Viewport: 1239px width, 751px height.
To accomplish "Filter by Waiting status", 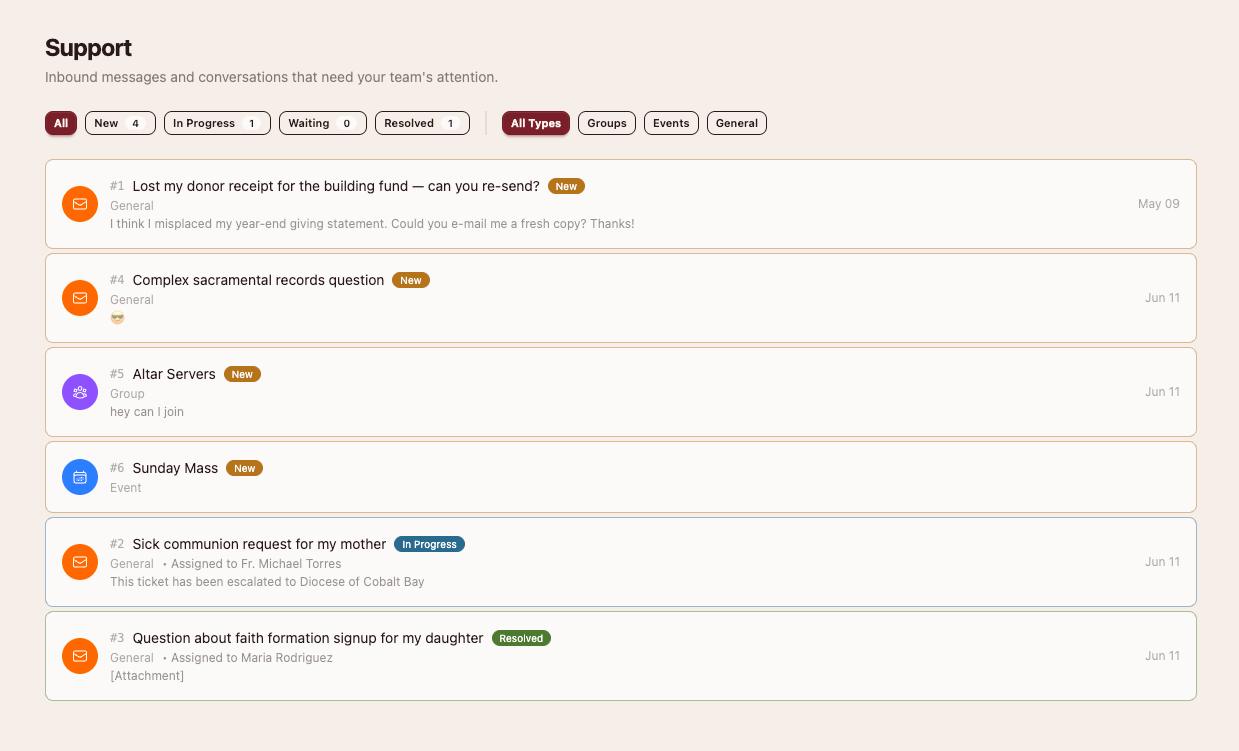I will pyautogui.click(x=323, y=123).
